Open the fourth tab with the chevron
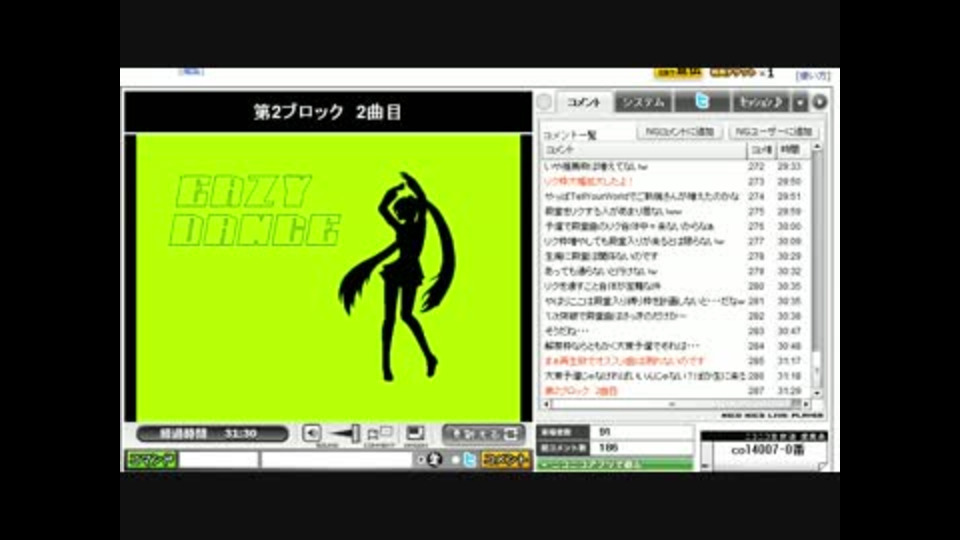Image resolution: width=960 pixels, height=540 pixels. pos(760,102)
